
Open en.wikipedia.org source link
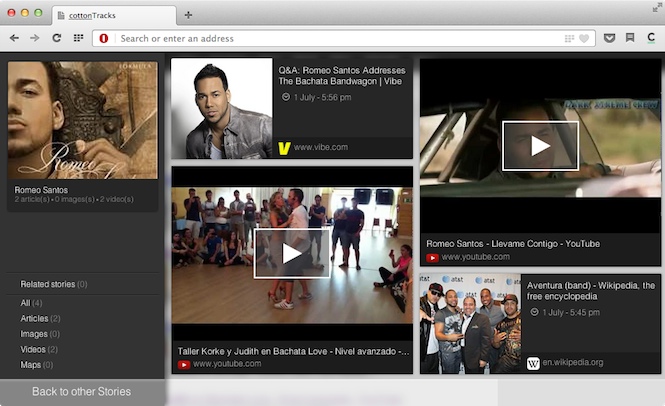tap(573, 362)
